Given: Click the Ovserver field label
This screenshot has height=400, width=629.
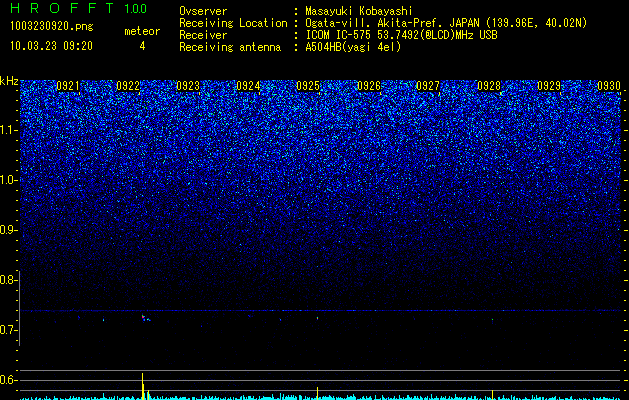Looking at the screenshot, I should point(203,11).
